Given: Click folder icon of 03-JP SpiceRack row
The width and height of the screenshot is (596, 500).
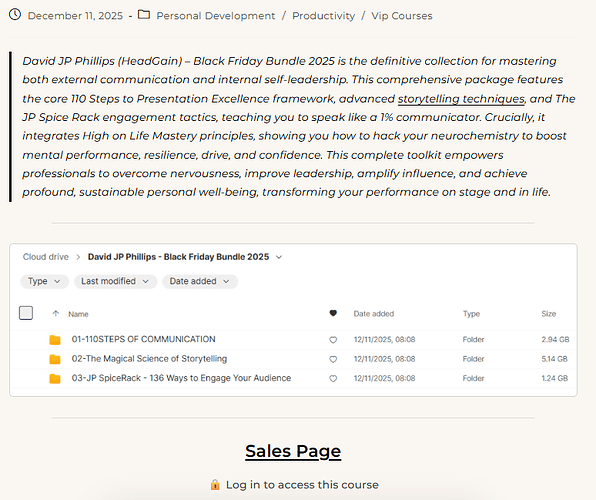Looking at the screenshot, I should point(55,378).
